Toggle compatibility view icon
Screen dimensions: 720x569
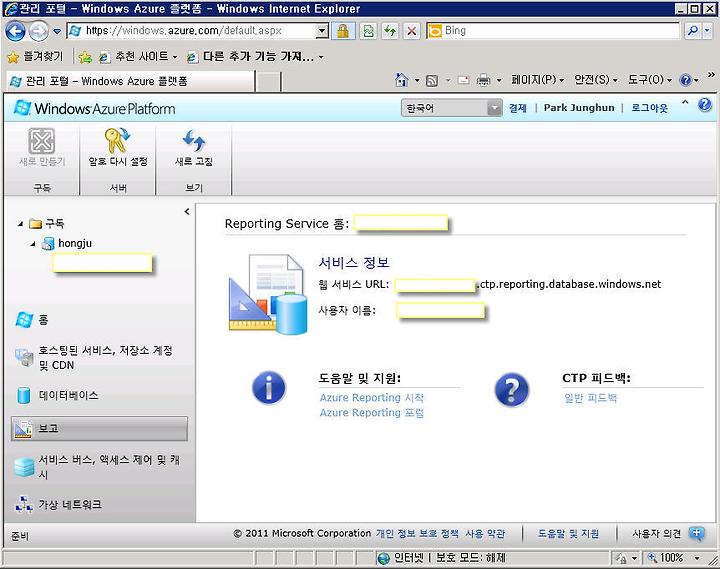point(368,31)
